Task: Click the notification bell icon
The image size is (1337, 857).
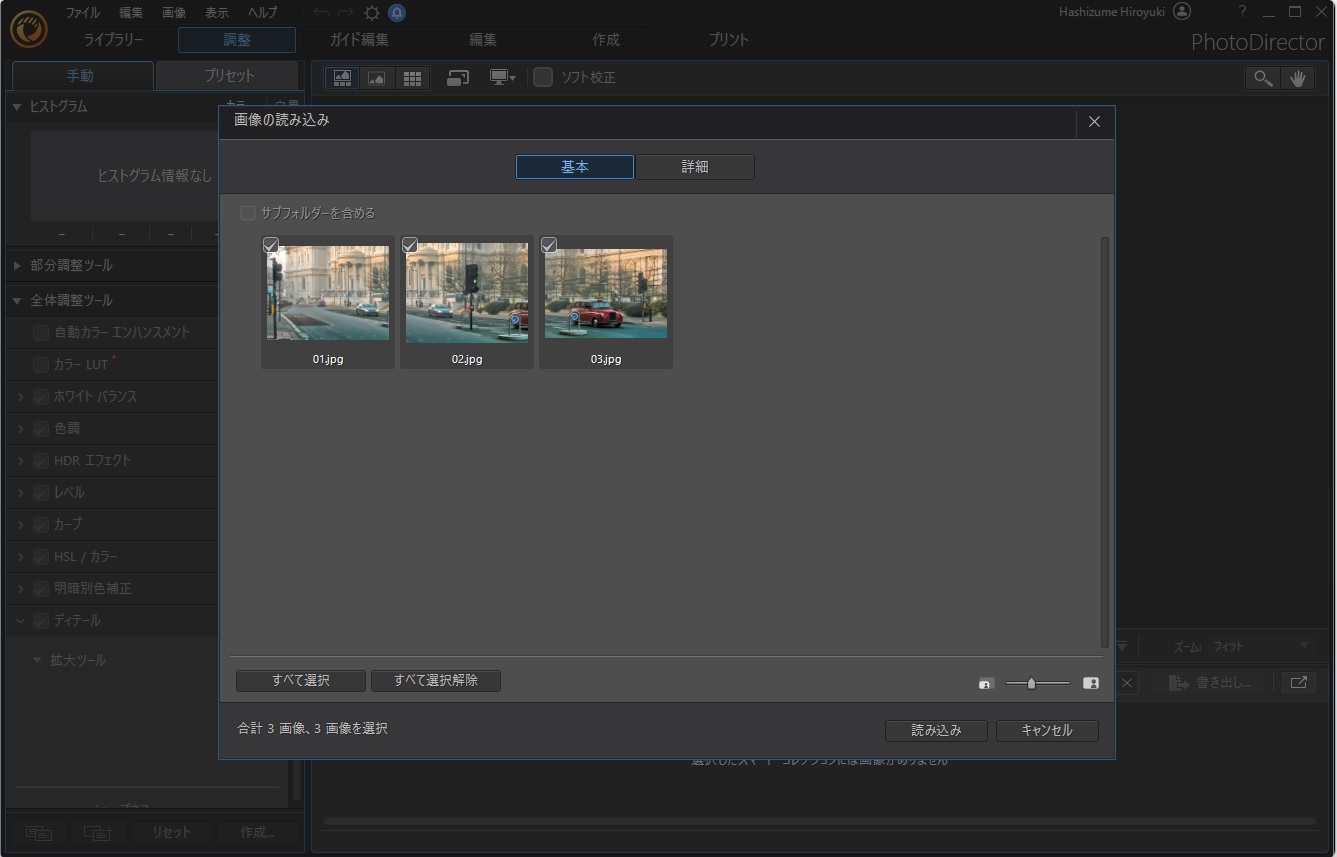Action: 397,13
